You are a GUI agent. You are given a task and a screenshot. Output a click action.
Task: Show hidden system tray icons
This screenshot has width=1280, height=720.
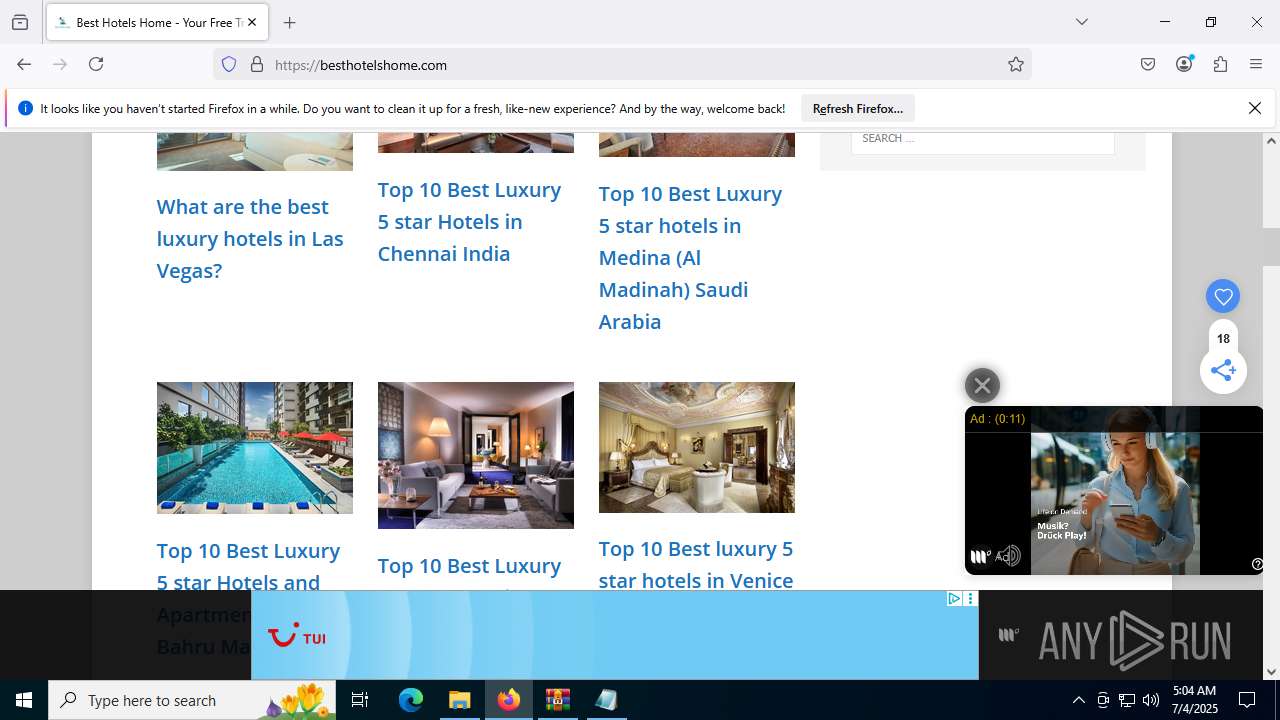tap(1078, 700)
